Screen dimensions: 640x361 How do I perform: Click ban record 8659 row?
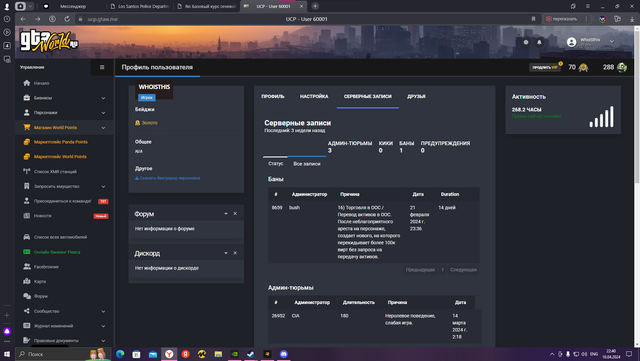[x=373, y=232]
